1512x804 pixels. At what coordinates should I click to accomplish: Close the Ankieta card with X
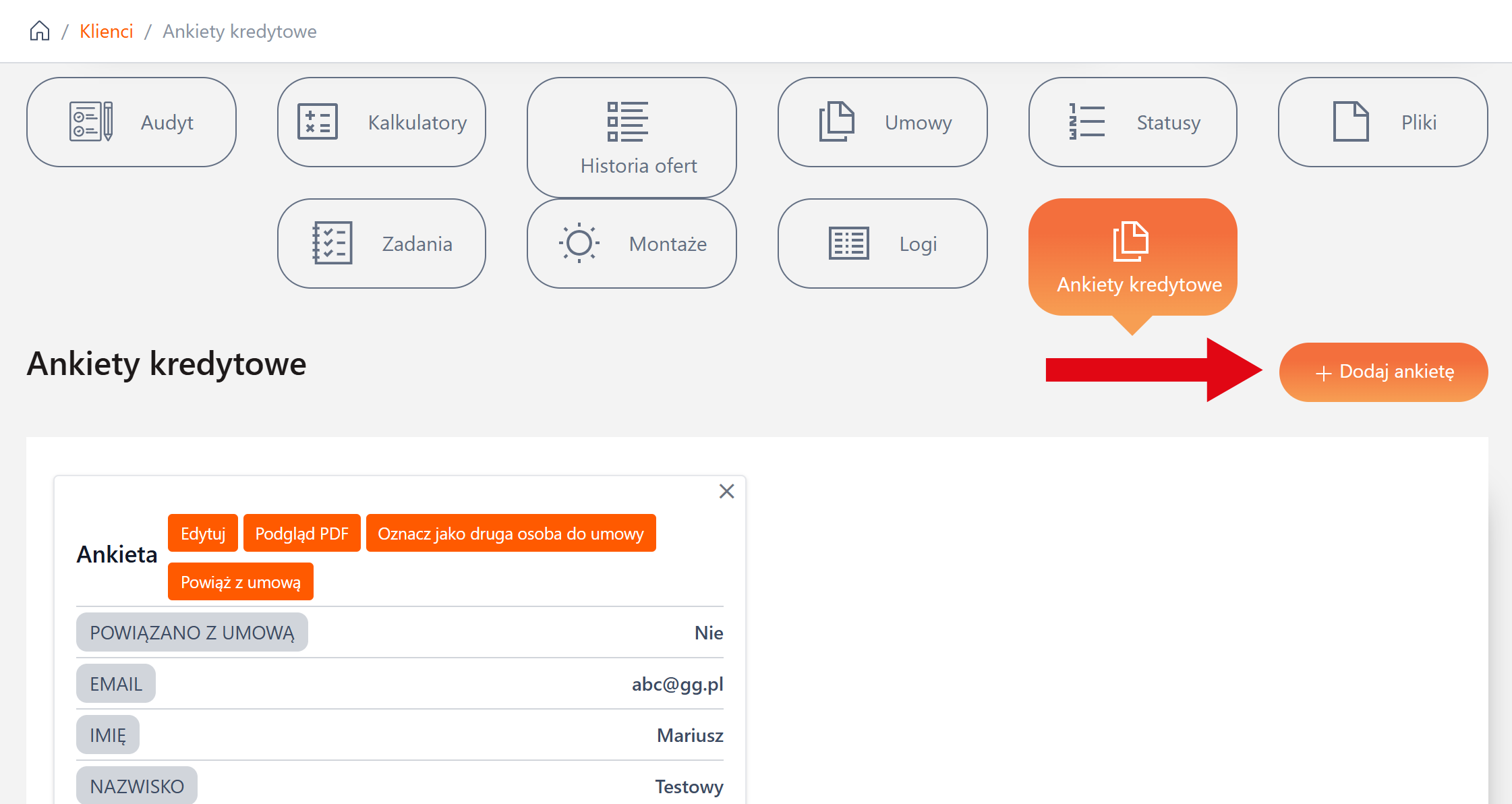pyautogui.click(x=726, y=491)
